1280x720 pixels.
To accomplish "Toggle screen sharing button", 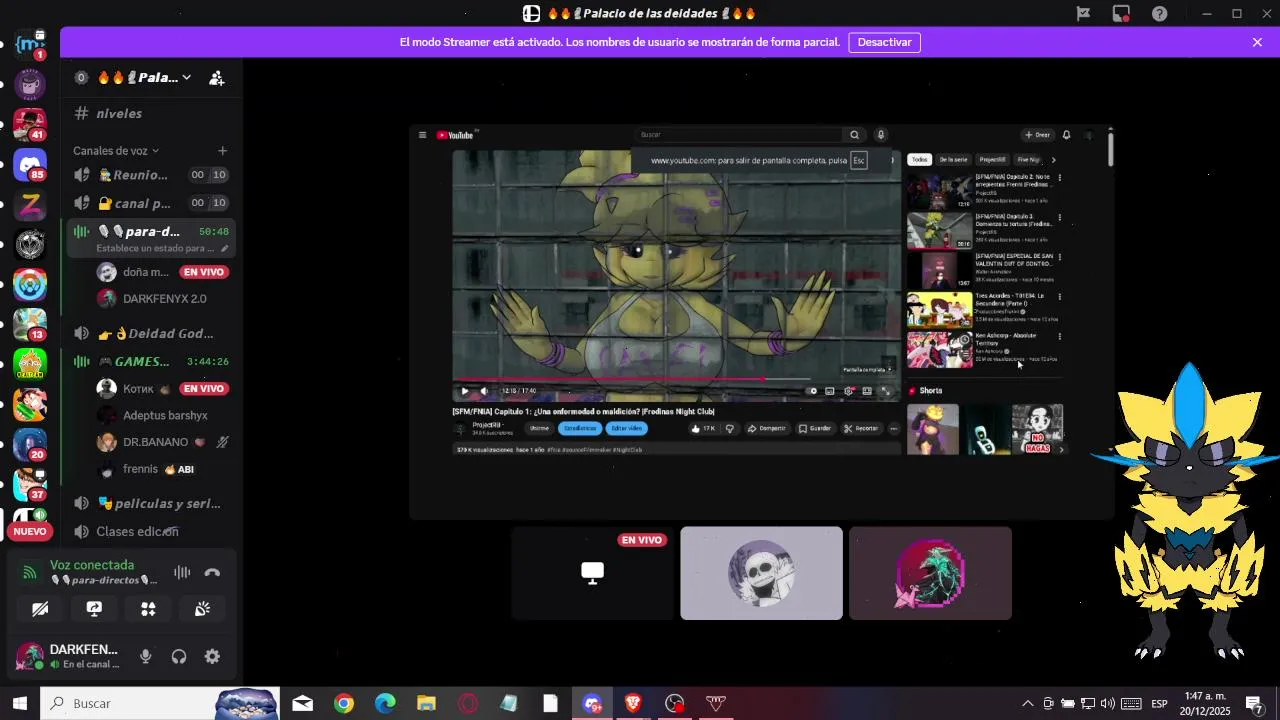I will coord(94,609).
